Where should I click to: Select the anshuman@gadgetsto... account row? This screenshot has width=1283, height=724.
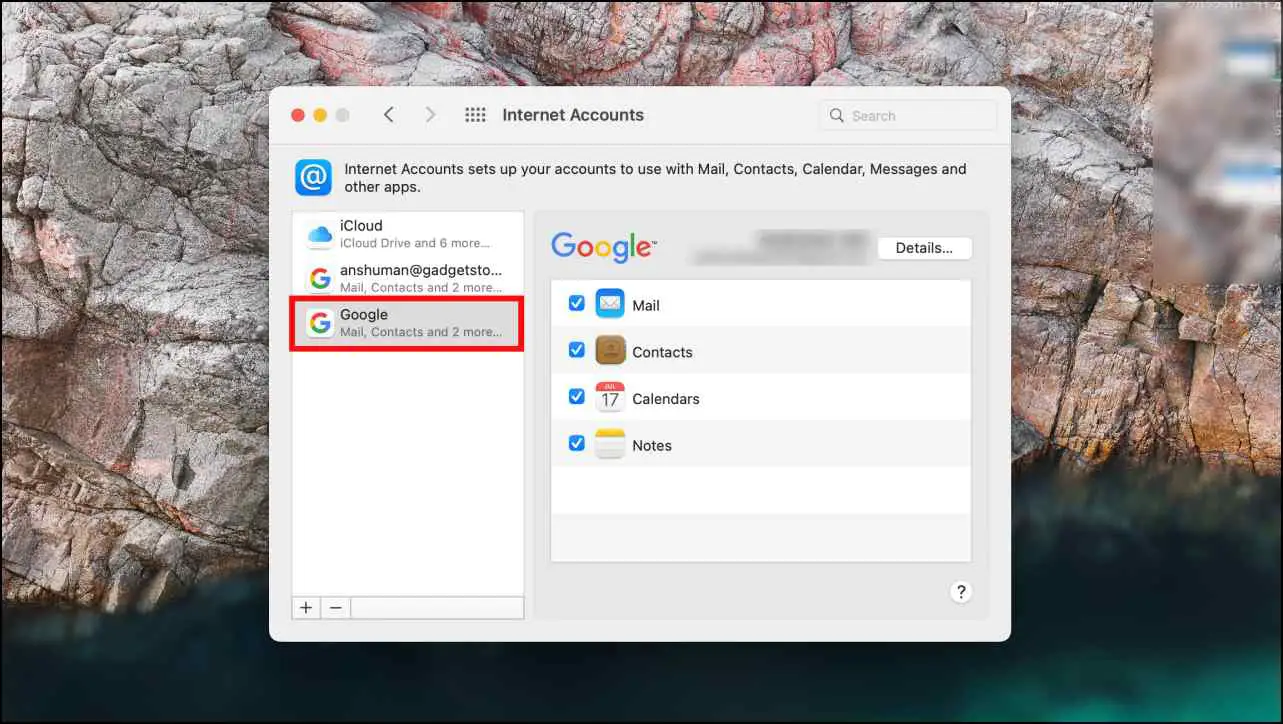(x=408, y=278)
